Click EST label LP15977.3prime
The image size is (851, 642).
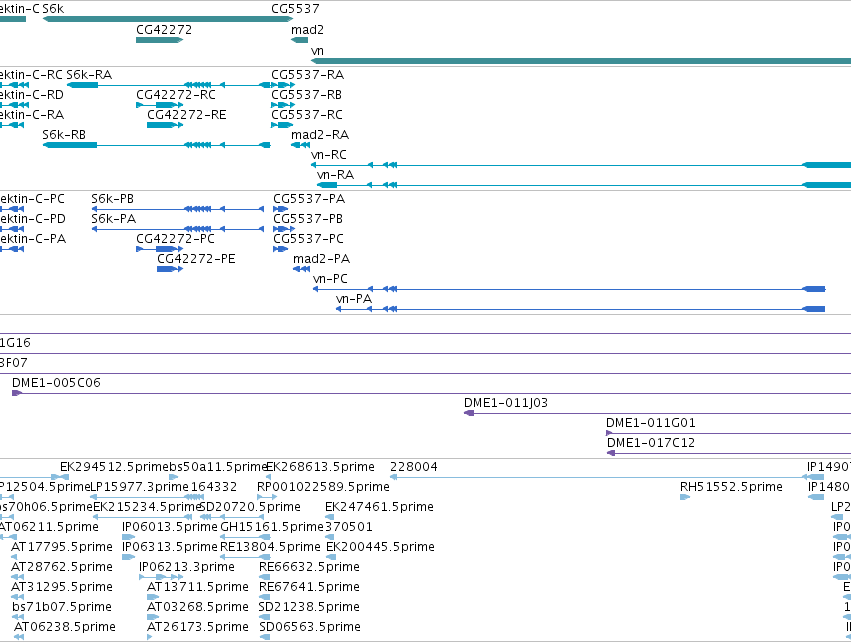(x=139, y=487)
